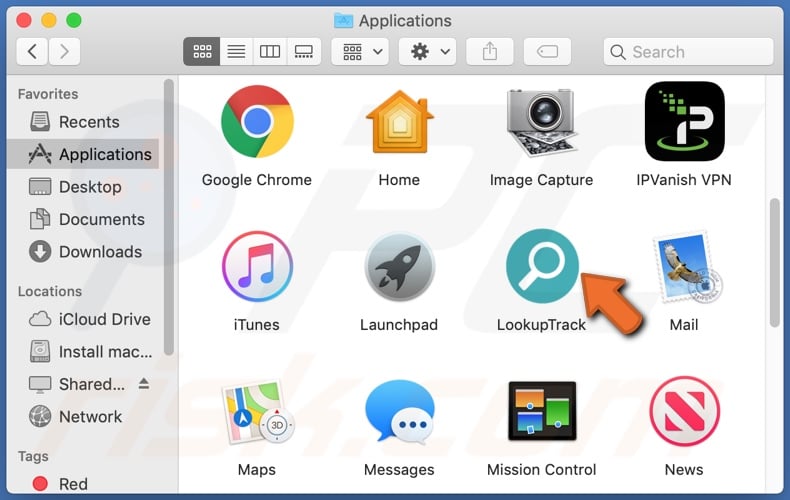
Task: Click the Recents sidebar icon
Action: point(40,121)
